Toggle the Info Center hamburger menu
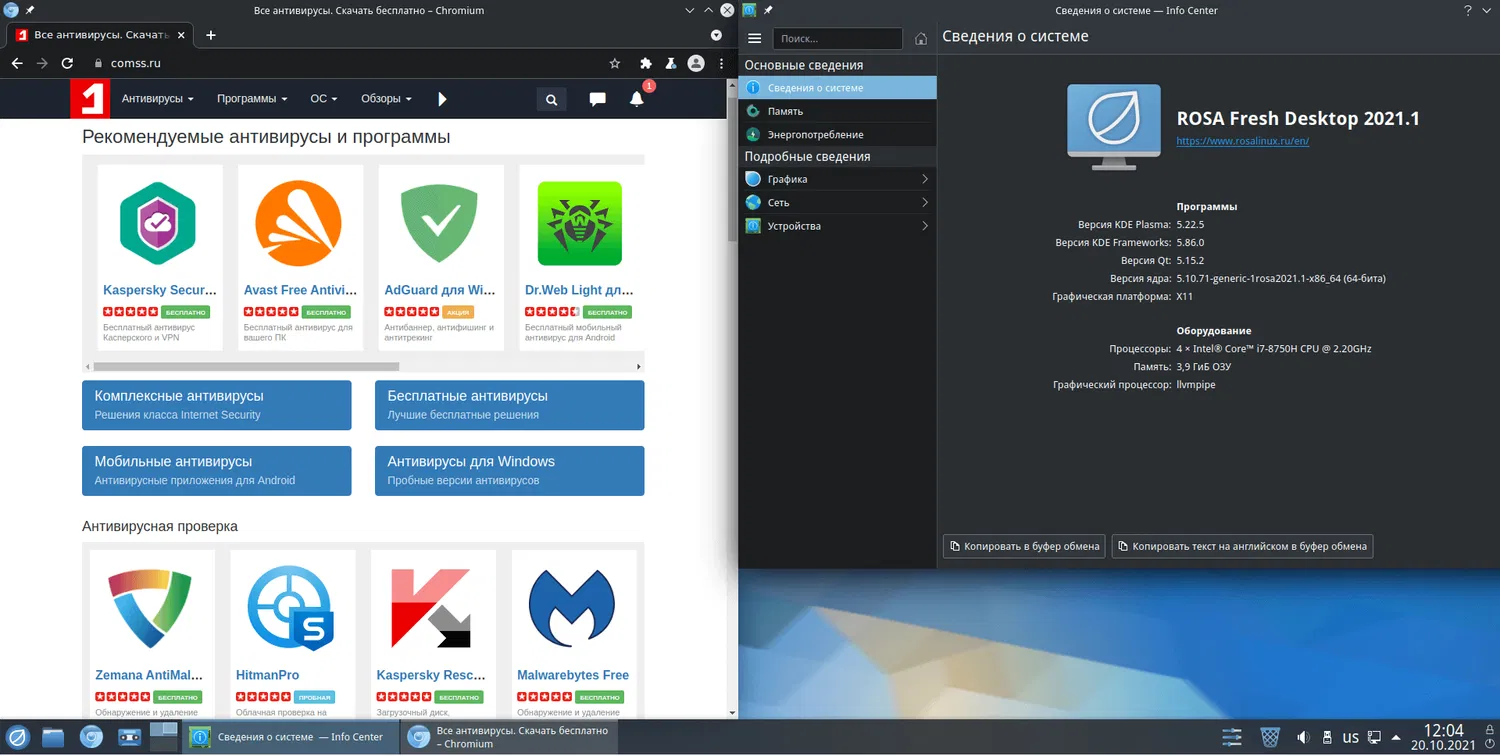 coord(755,39)
